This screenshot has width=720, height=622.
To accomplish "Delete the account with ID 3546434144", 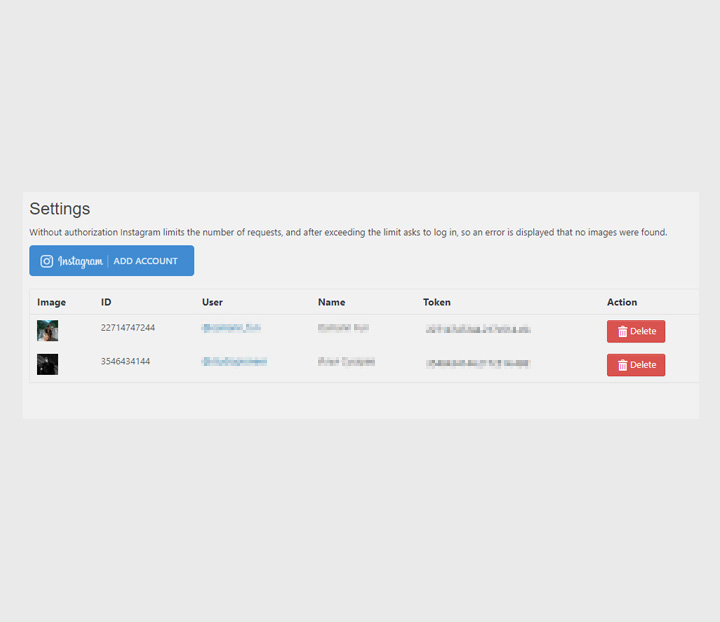I will [x=636, y=365].
